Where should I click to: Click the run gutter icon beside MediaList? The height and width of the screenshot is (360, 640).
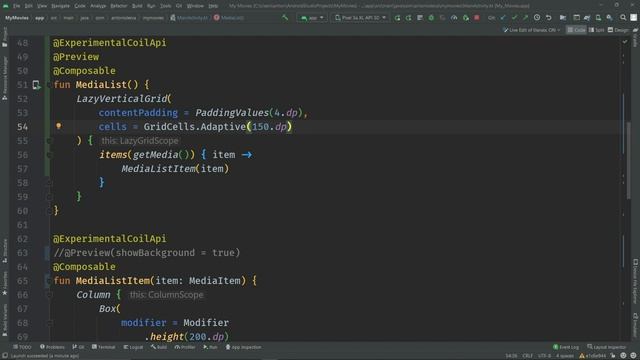coord(37,85)
